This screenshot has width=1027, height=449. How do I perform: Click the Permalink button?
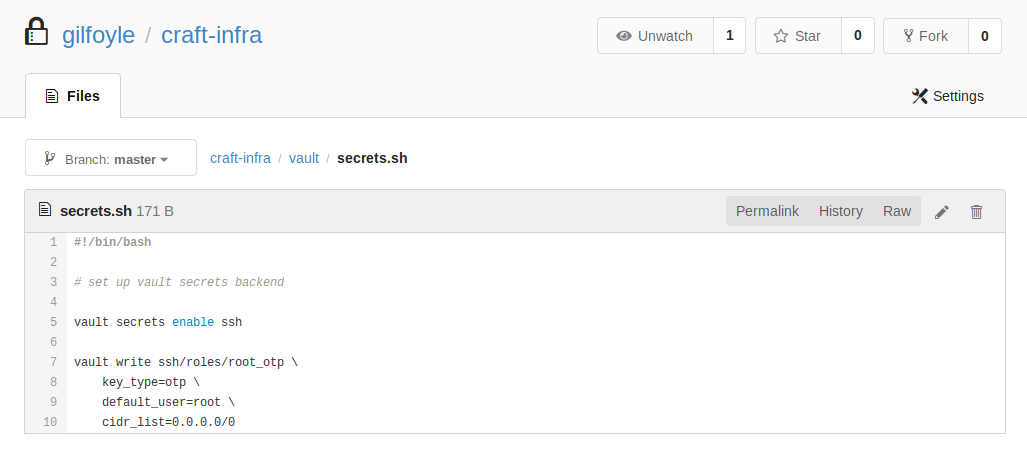[767, 211]
